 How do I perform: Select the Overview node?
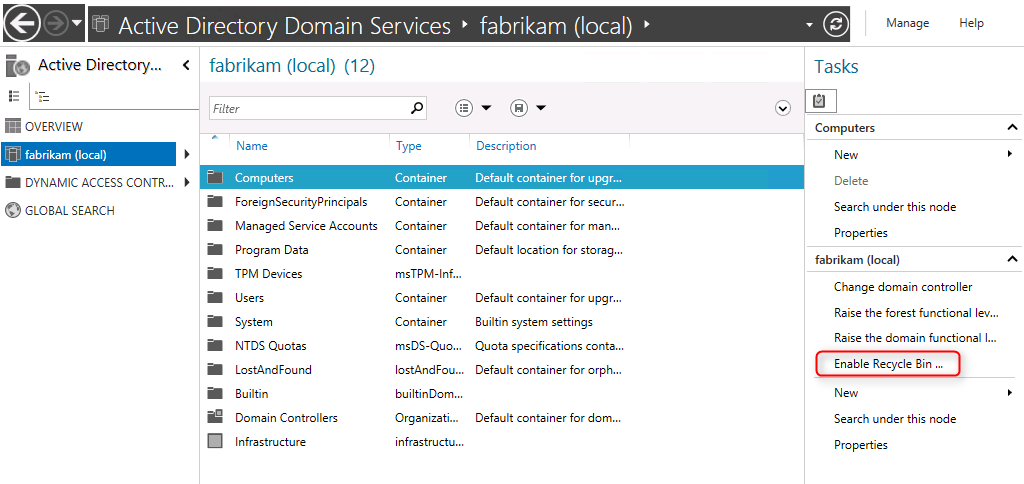(54, 127)
